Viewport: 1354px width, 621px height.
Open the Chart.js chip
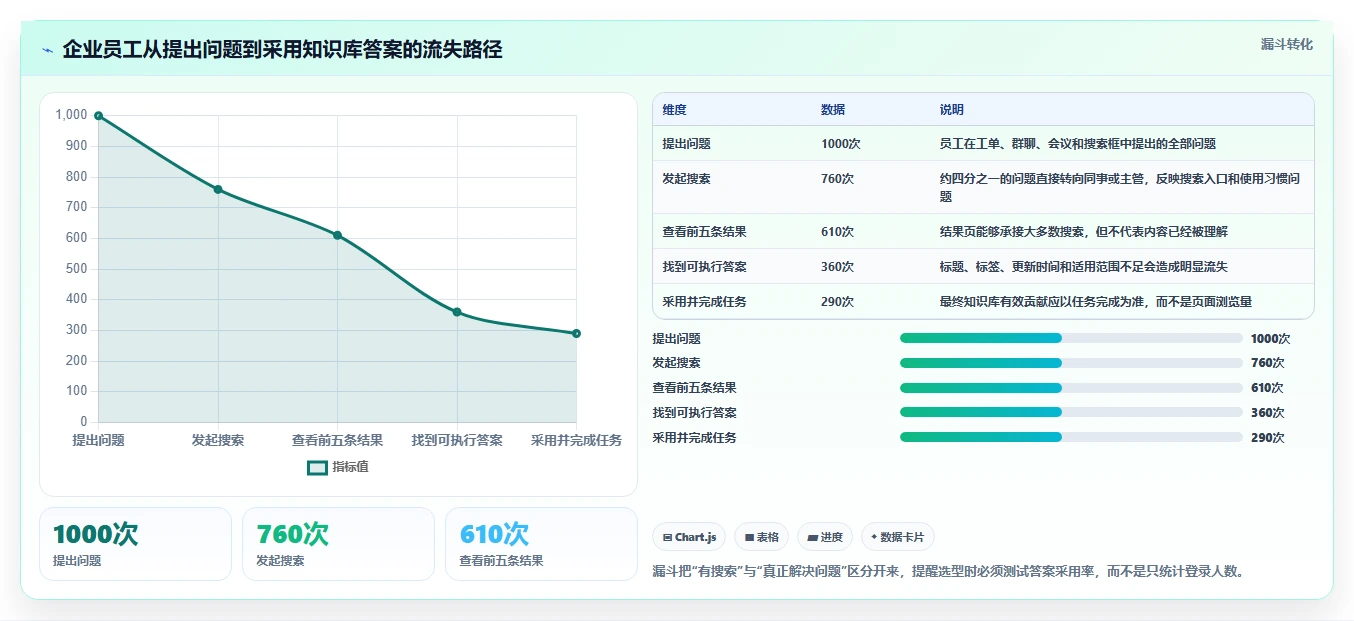pos(689,537)
